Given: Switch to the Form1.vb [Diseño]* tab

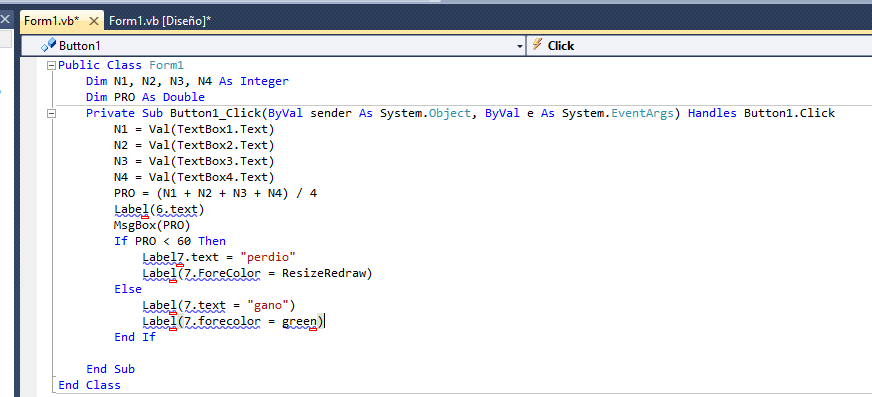Looking at the screenshot, I should [160, 21].
